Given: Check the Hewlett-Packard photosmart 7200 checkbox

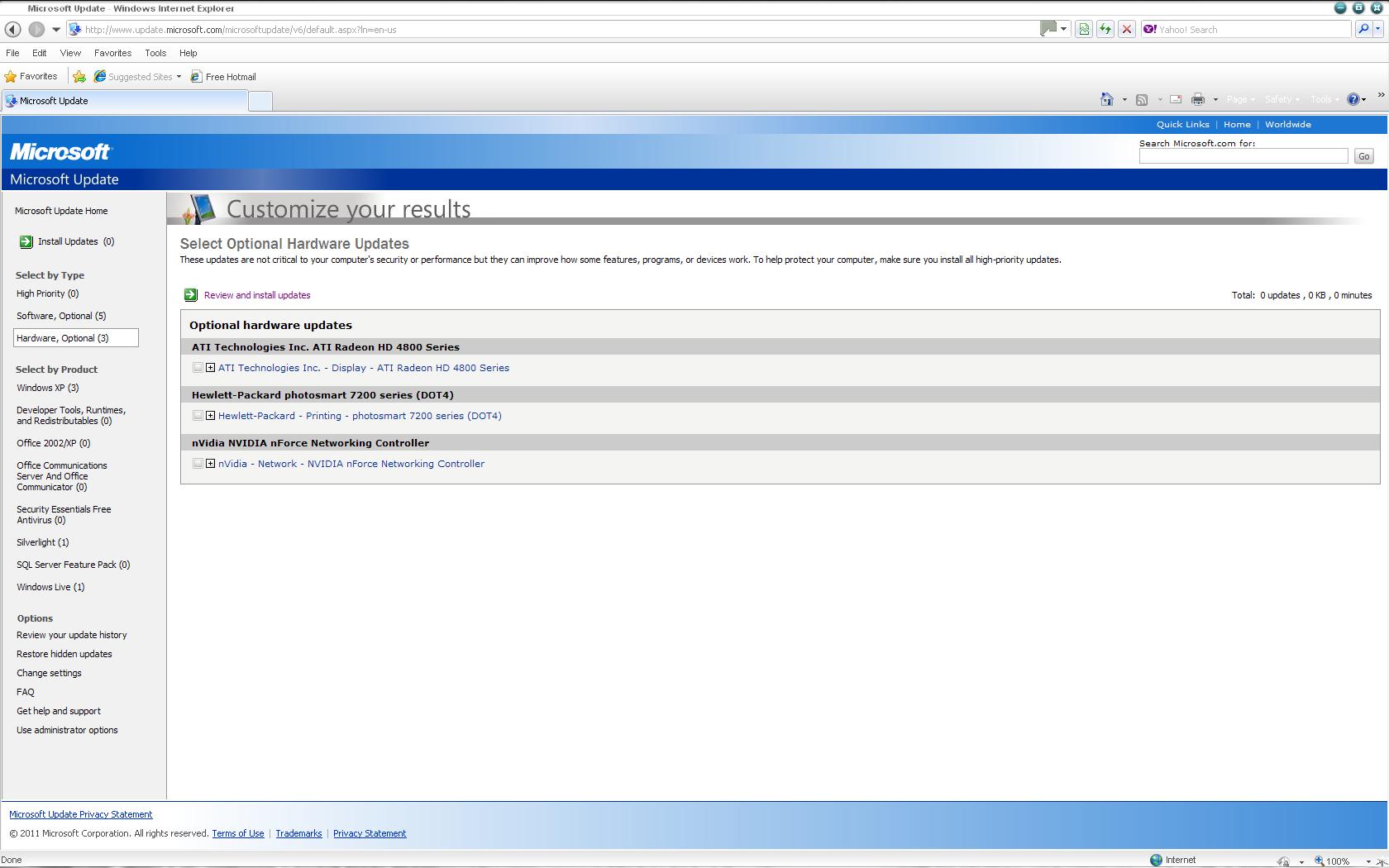Looking at the screenshot, I should 198,416.
